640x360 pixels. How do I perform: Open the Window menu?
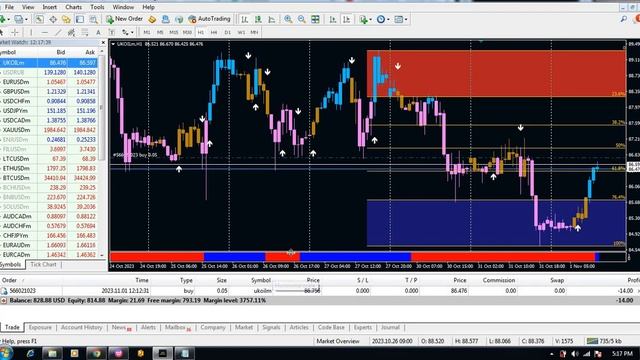click(x=123, y=7)
